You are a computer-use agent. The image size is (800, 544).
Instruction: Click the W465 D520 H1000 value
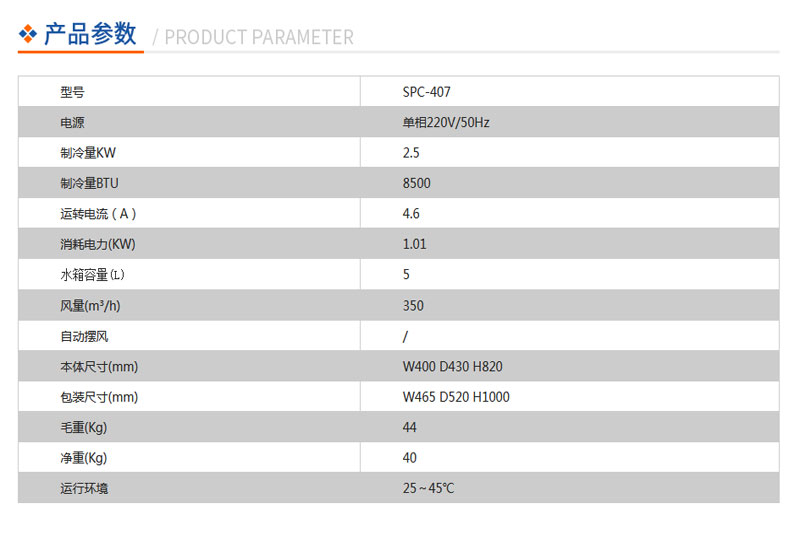point(456,397)
